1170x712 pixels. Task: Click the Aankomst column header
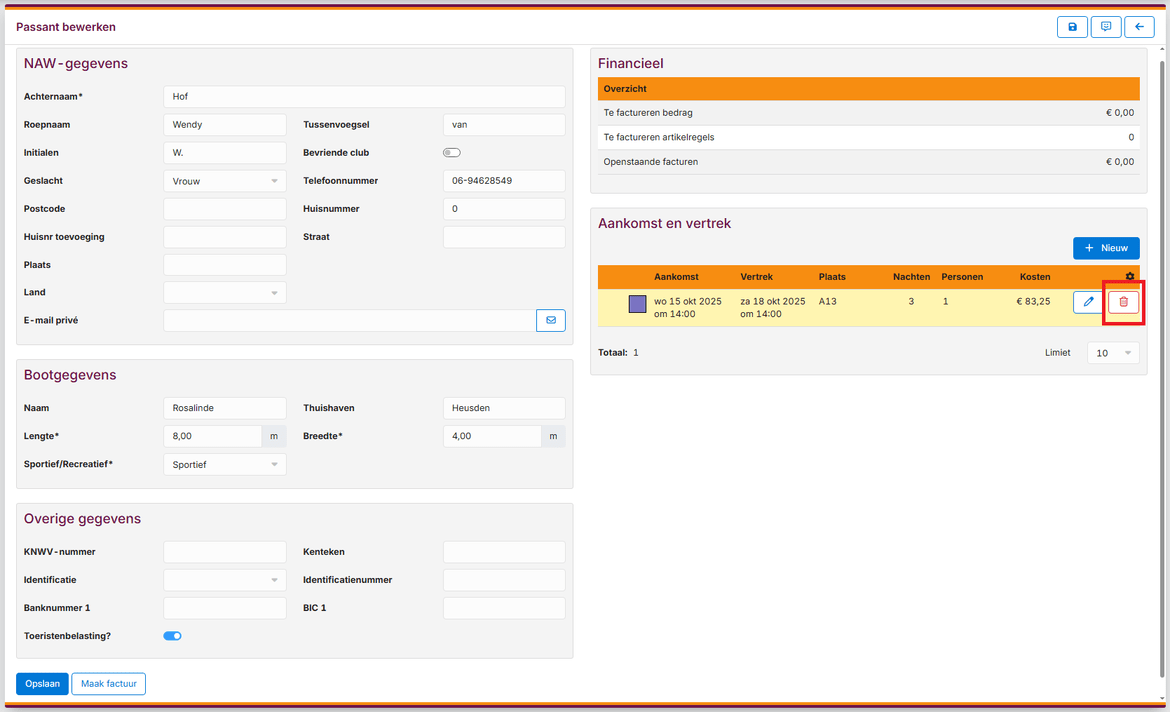[676, 276]
